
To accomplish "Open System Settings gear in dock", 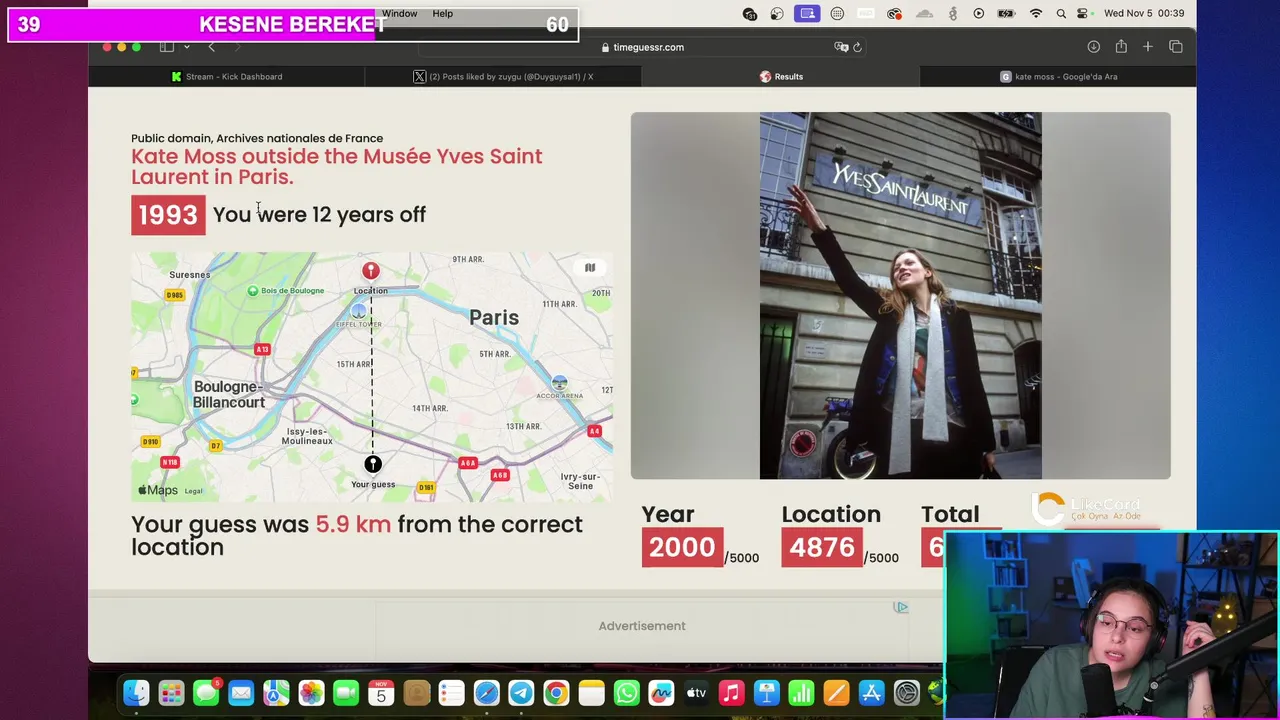I will [906, 692].
